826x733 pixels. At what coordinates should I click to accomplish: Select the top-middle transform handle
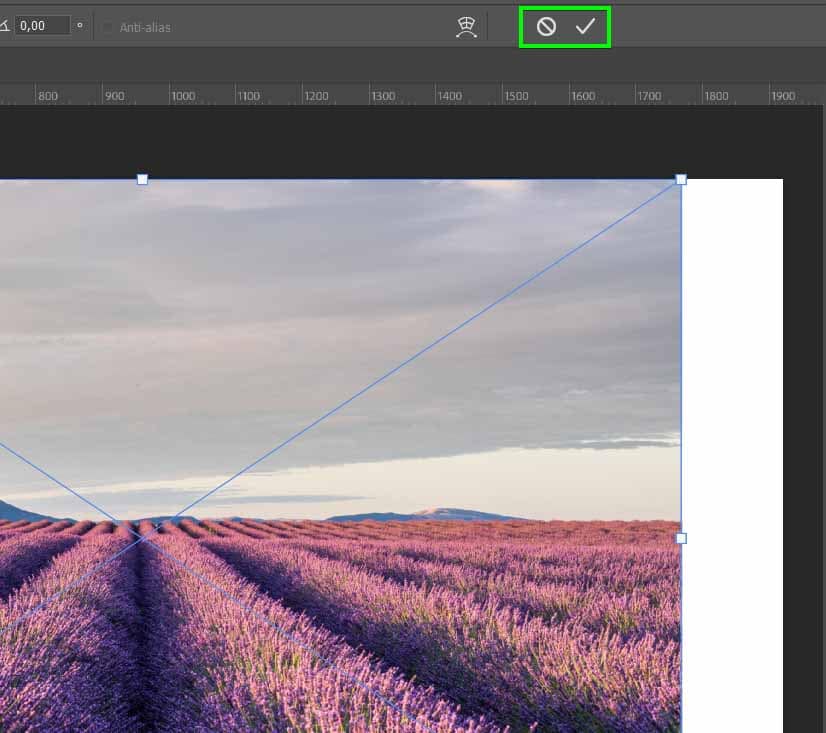pos(142,180)
